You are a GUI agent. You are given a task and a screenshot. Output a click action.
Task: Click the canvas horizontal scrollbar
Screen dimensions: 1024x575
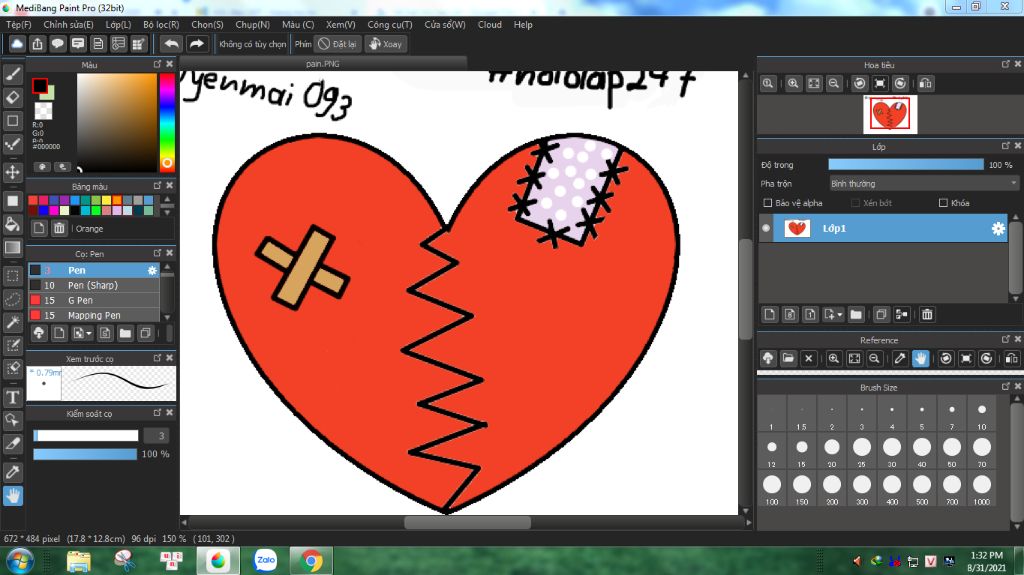pos(467,522)
